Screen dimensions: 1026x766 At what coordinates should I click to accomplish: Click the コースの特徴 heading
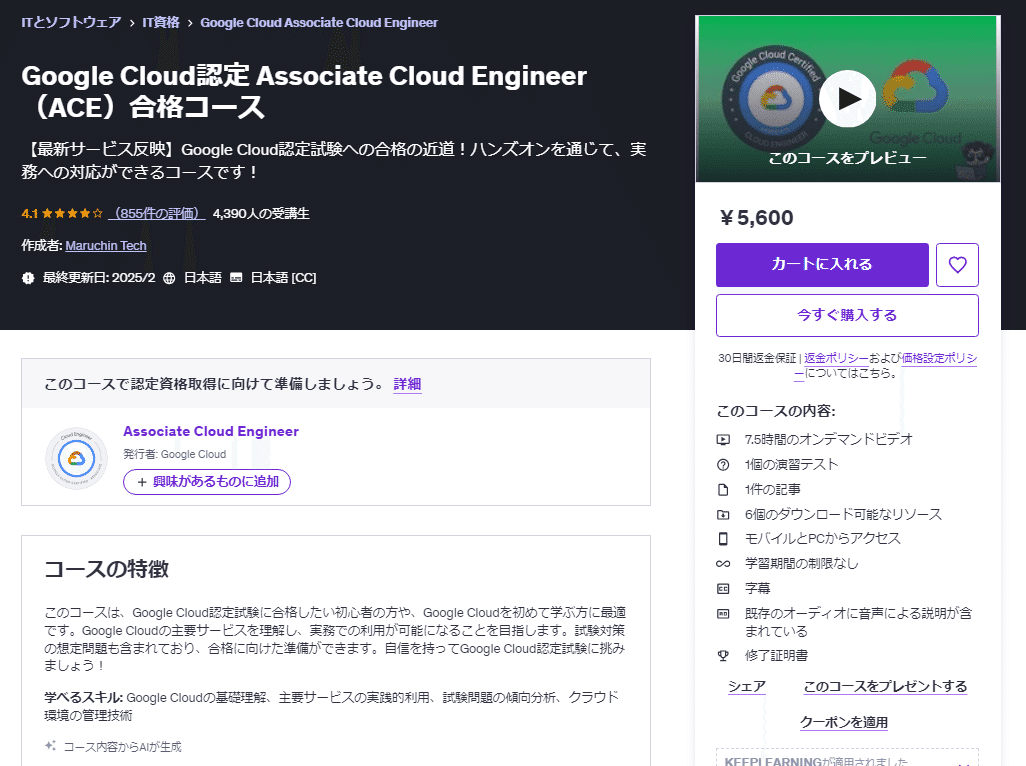pos(107,568)
